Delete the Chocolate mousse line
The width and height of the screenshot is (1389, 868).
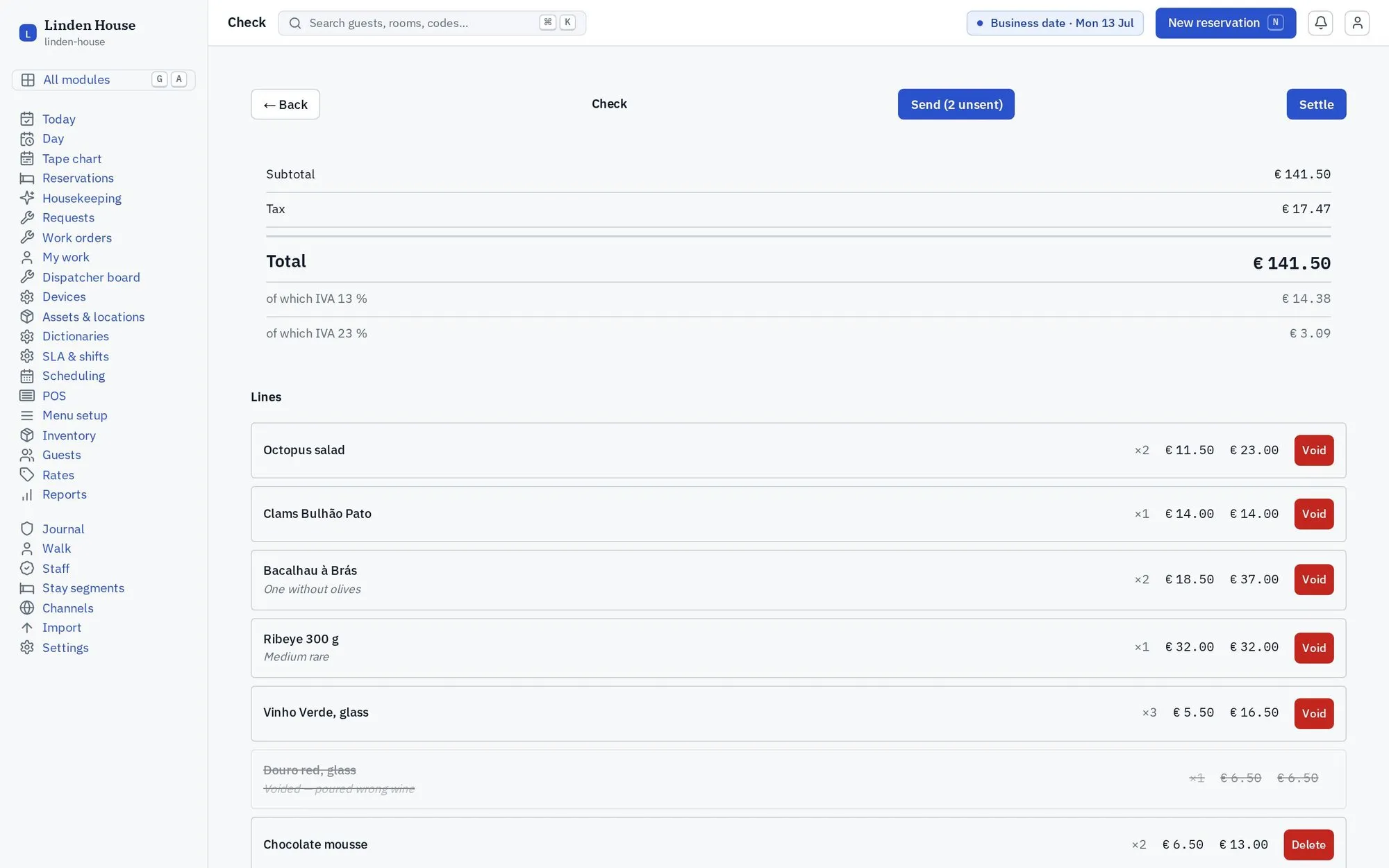tap(1308, 844)
